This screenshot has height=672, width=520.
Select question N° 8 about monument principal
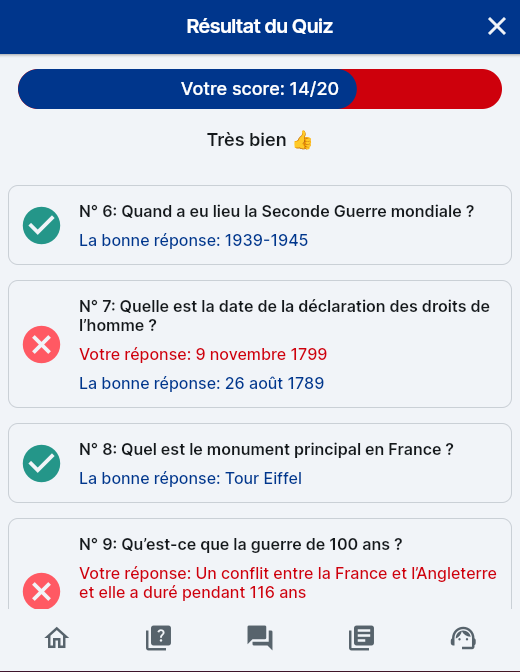click(266, 450)
